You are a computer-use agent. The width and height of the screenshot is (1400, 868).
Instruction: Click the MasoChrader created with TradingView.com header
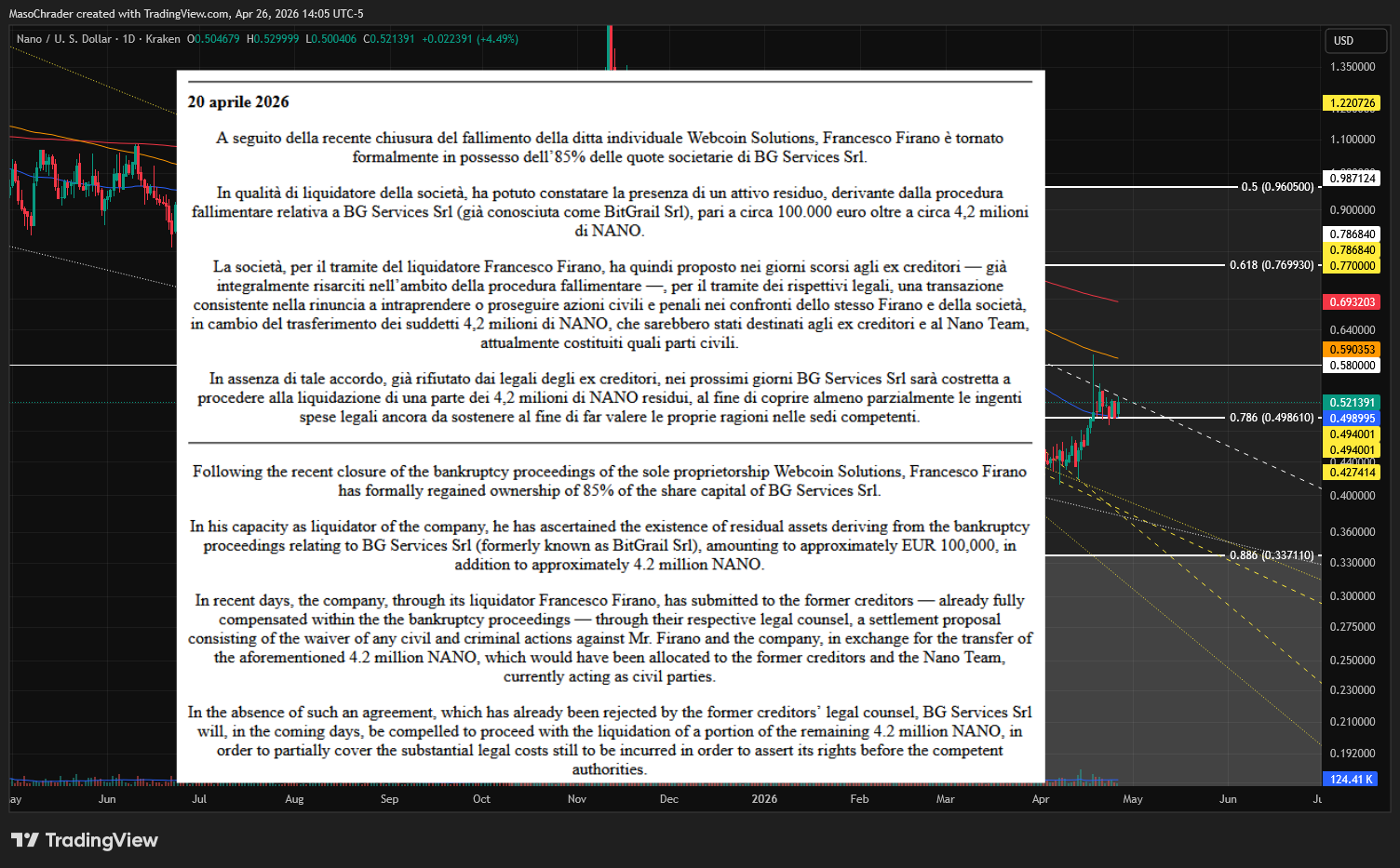click(x=186, y=14)
